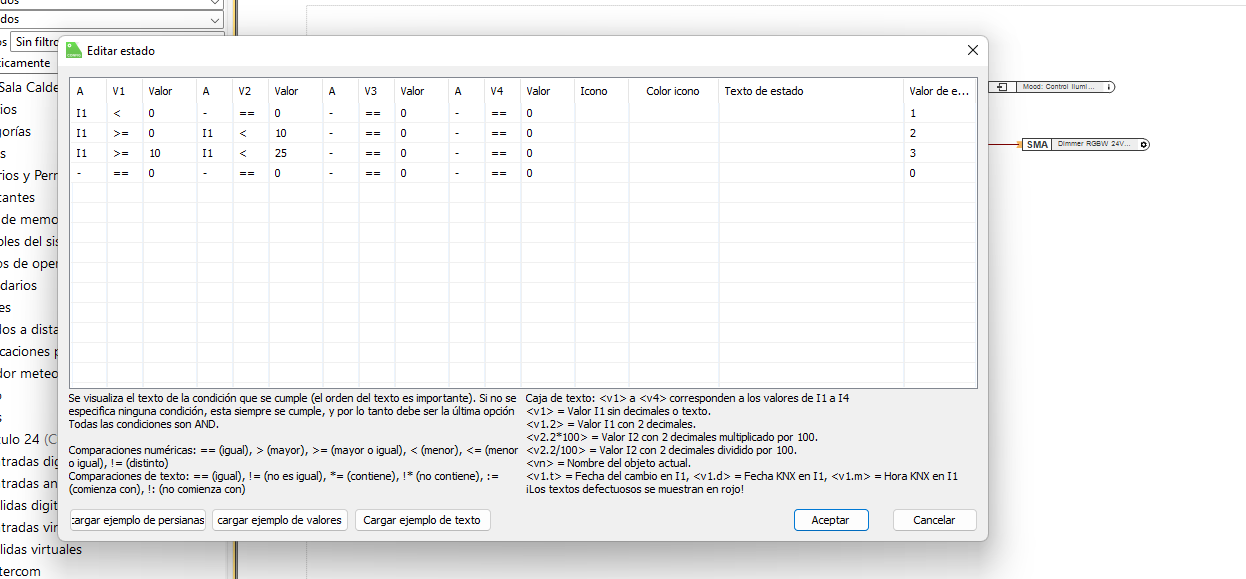Viewport: 1246px width, 579px height.
Task: Click the V2 column header
Action: pyautogui.click(x=250, y=91)
